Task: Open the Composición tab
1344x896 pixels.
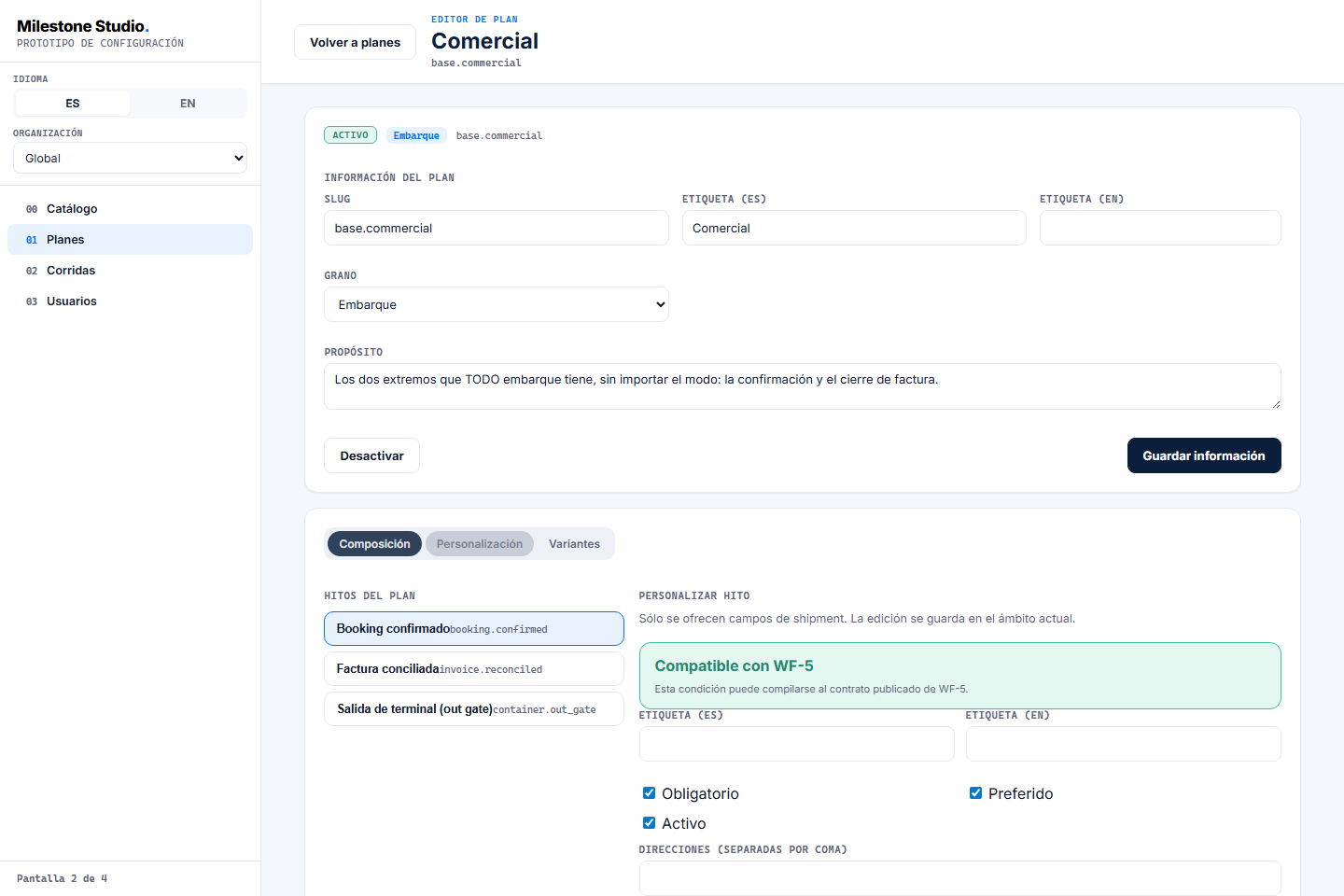Action: [374, 544]
